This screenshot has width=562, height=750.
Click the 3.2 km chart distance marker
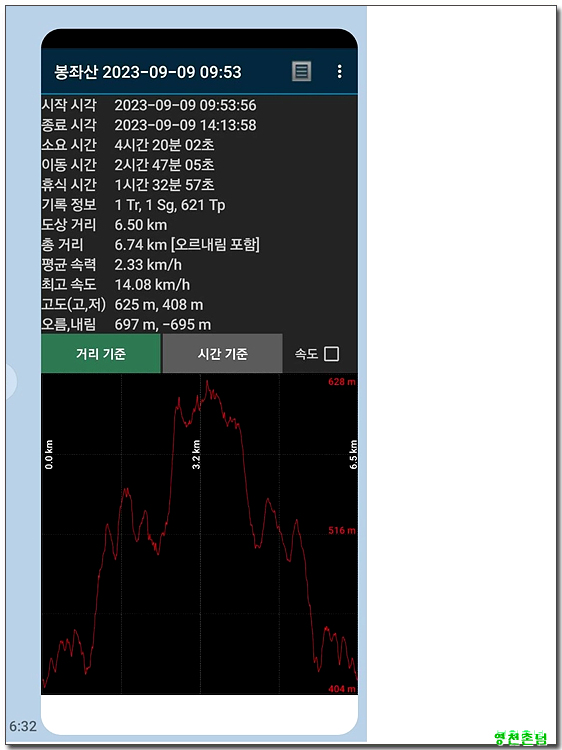pyautogui.click(x=196, y=454)
